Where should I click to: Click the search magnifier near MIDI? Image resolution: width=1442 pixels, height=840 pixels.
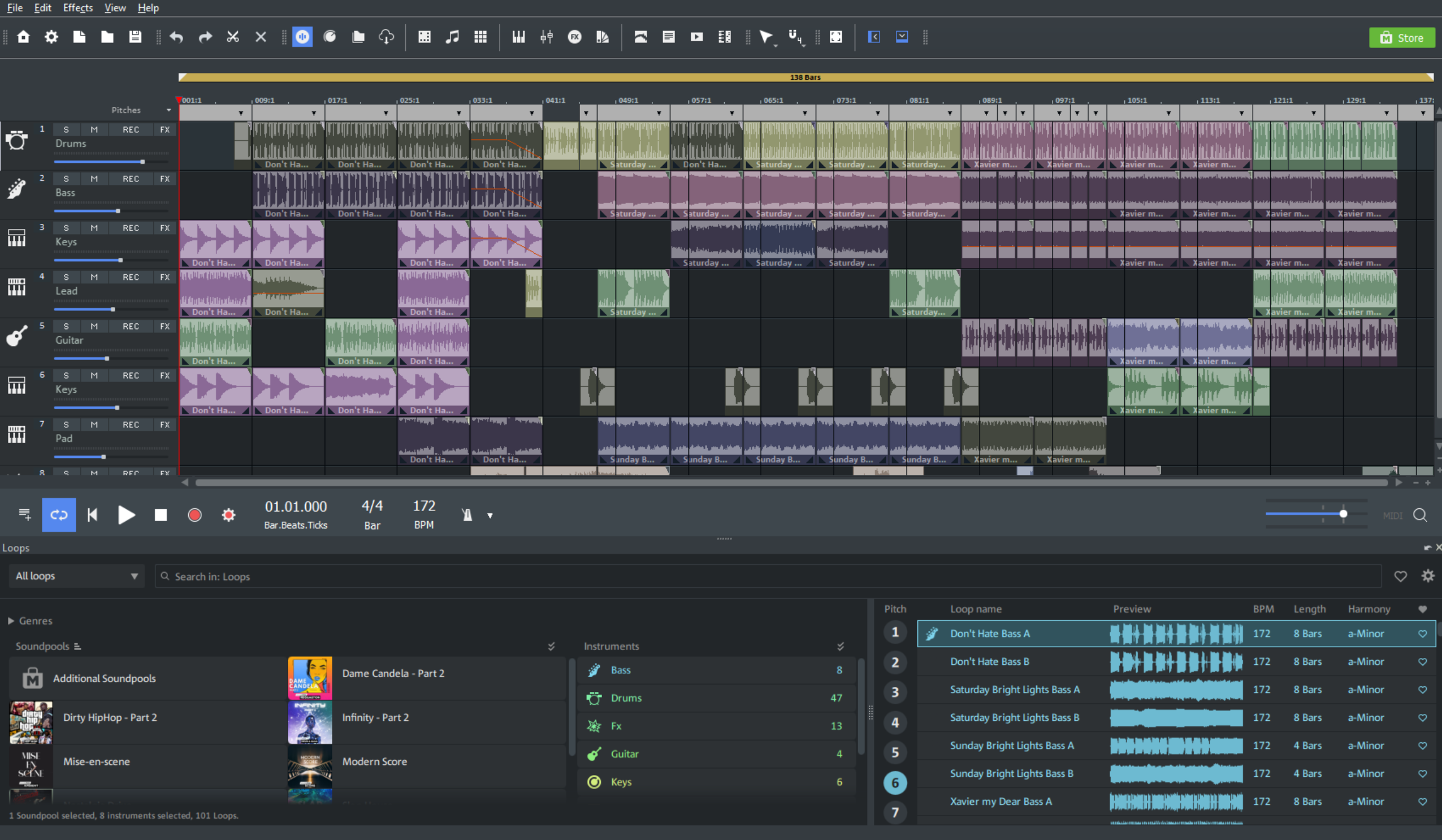pos(1421,516)
